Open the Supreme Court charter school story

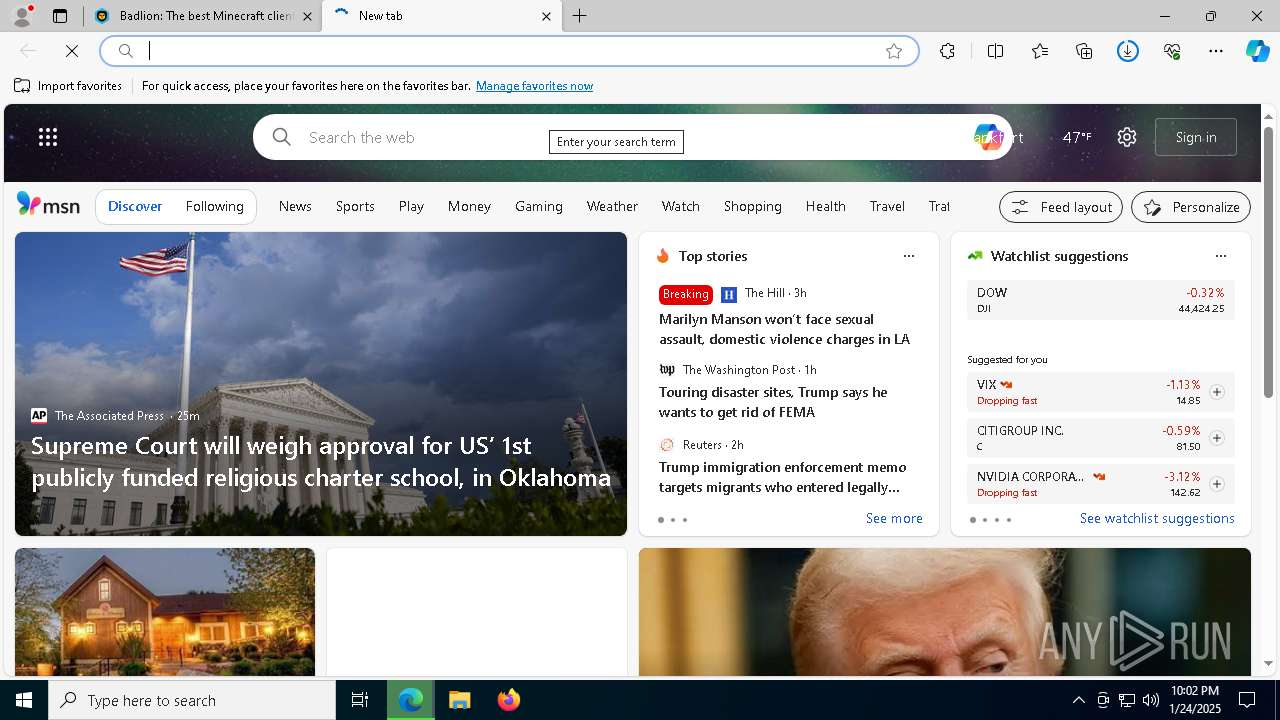click(x=321, y=461)
